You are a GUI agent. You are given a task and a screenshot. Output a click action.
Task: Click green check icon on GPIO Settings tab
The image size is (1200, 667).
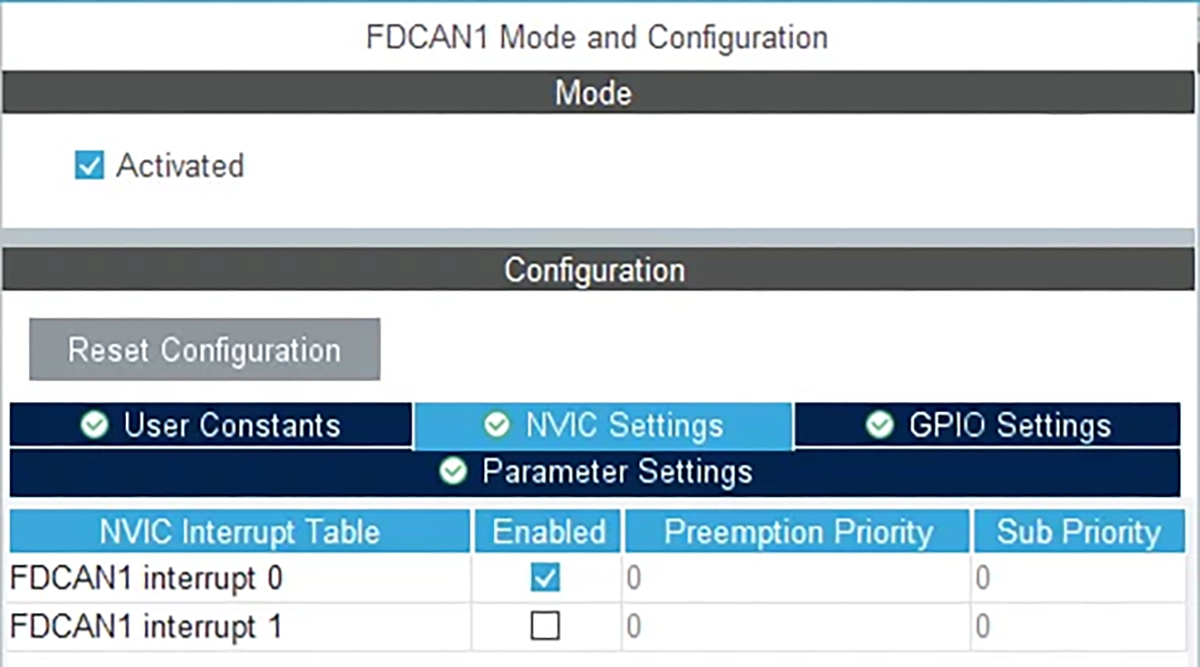[x=880, y=426]
